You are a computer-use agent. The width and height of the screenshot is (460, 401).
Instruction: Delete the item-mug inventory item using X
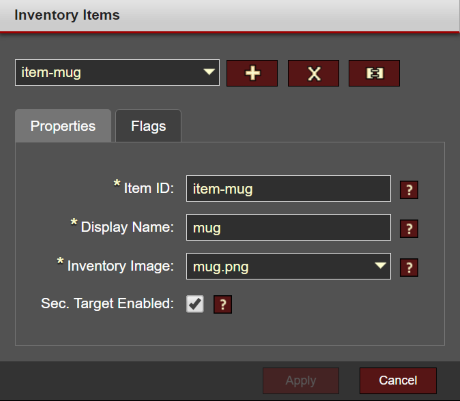pos(314,73)
